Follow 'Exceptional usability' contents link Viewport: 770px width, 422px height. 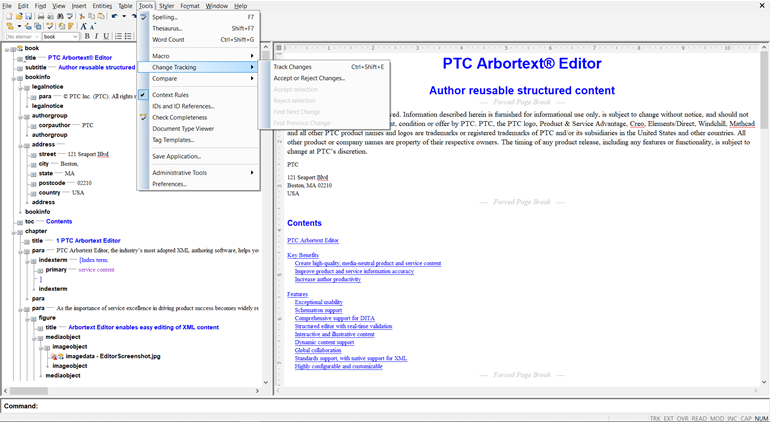pyautogui.click(x=319, y=302)
